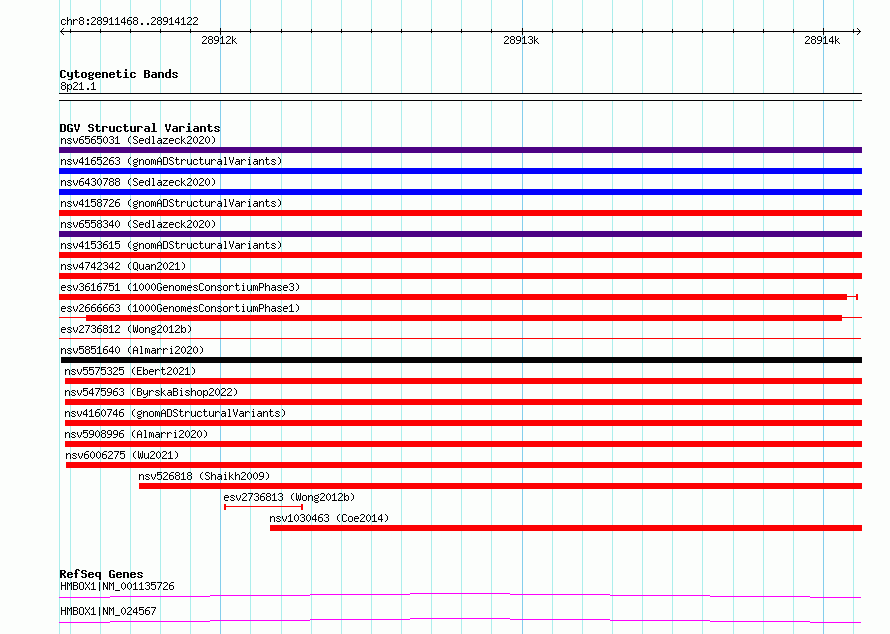
Task: Open the nsv5575325 (Ebert2021) label
Action: point(130,371)
